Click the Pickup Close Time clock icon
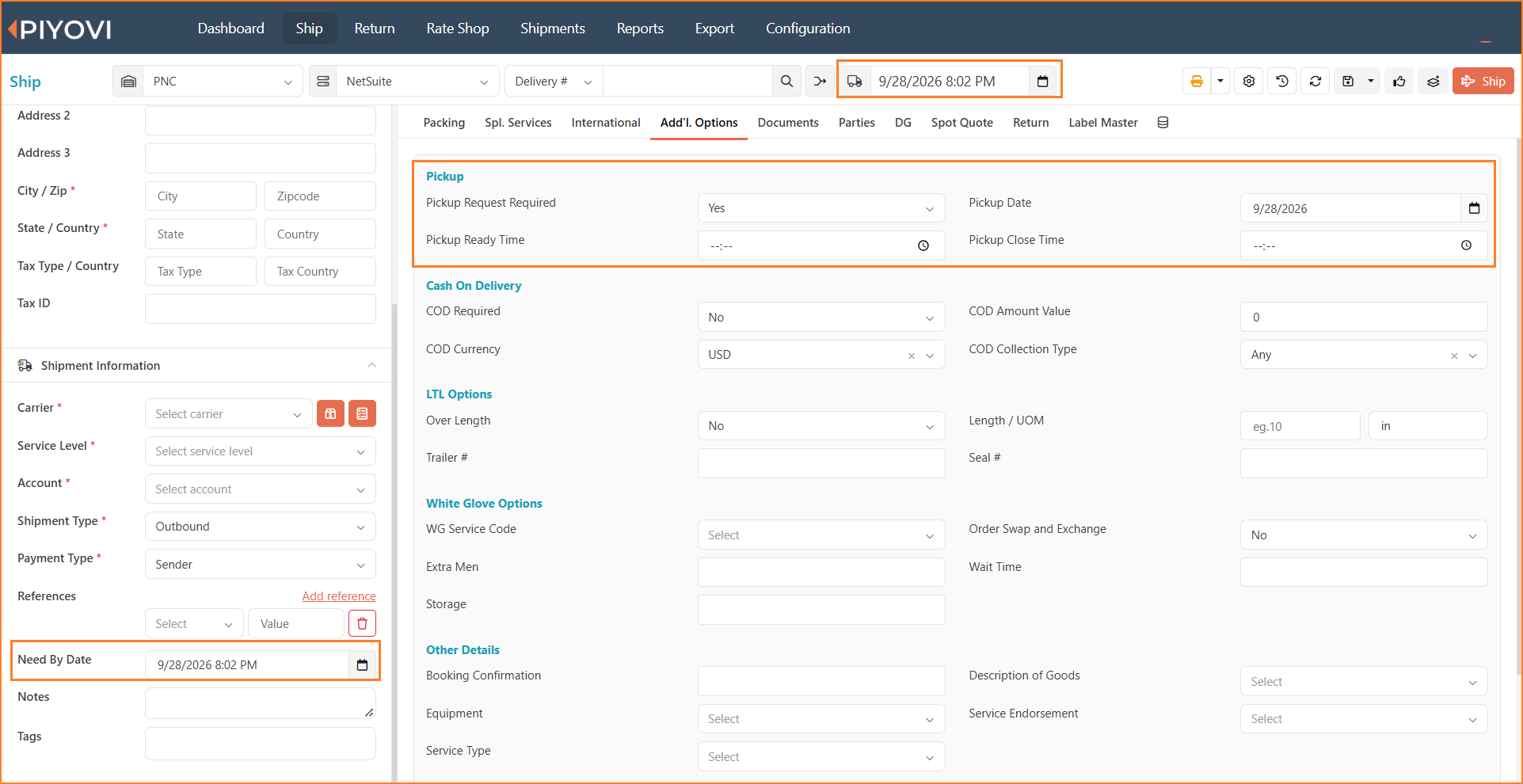Image resolution: width=1523 pixels, height=784 pixels. pyautogui.click(x=1466, y=245)
